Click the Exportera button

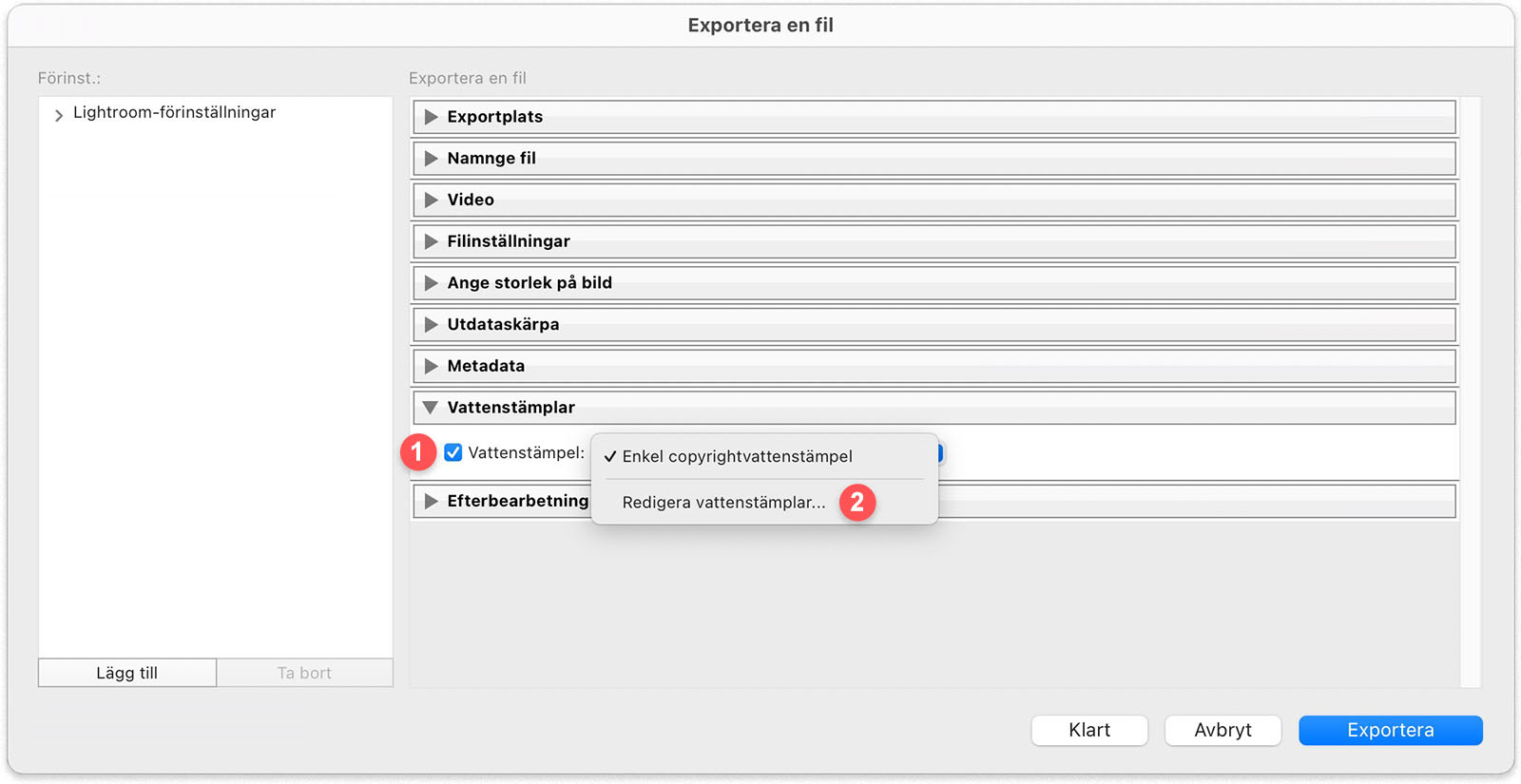click(x=1390, y=730)
